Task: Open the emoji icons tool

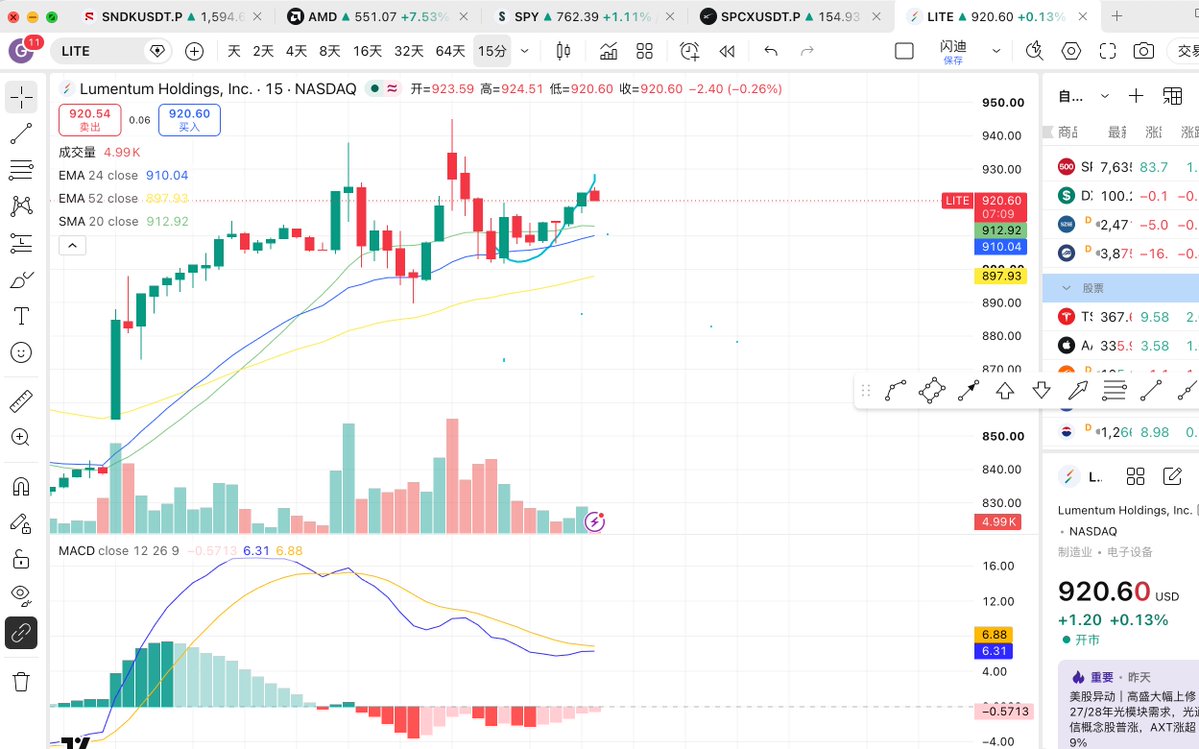Action: point(21,352)
